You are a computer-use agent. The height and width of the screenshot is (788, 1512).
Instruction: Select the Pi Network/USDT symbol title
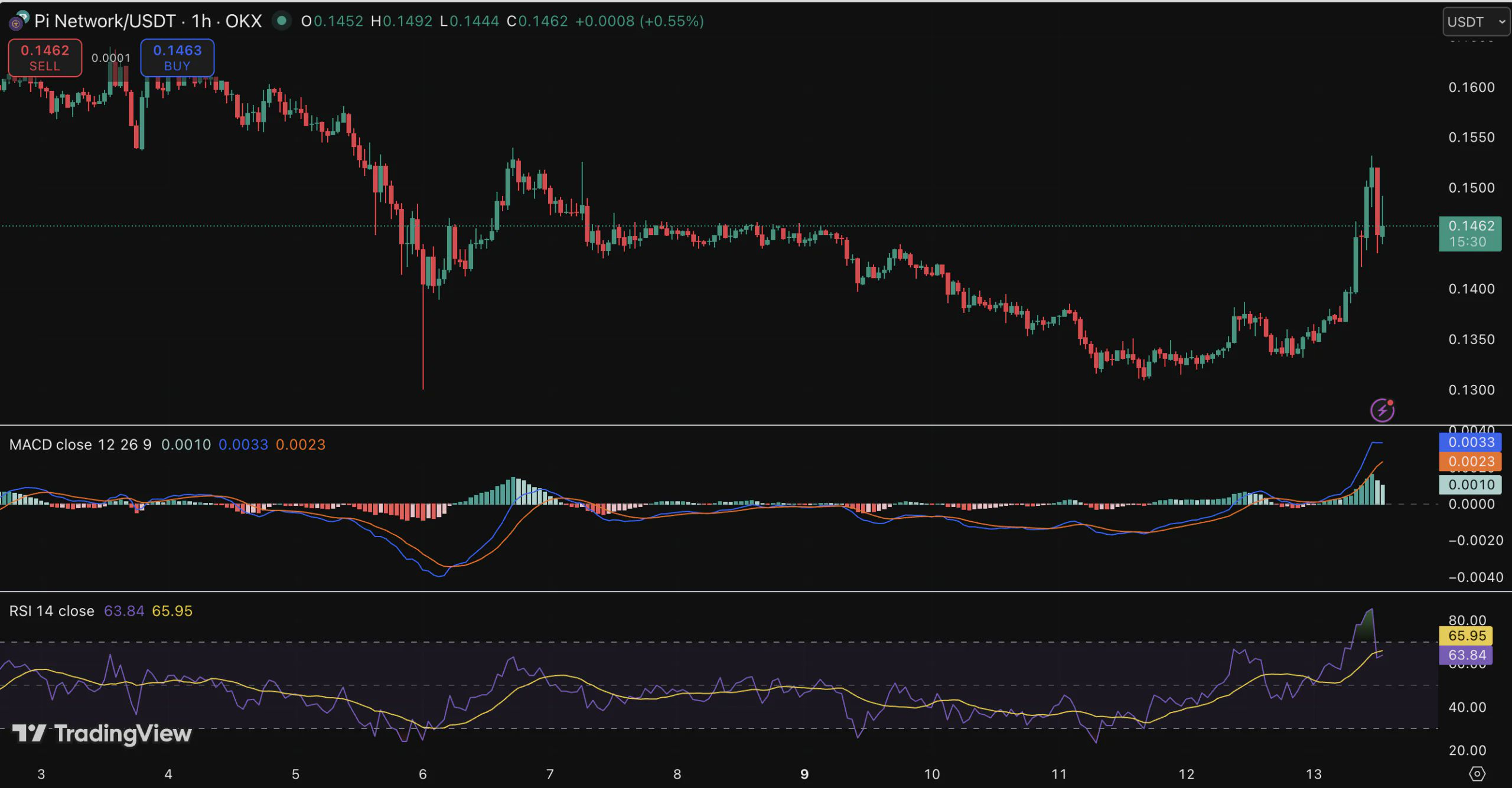point(105,21)
